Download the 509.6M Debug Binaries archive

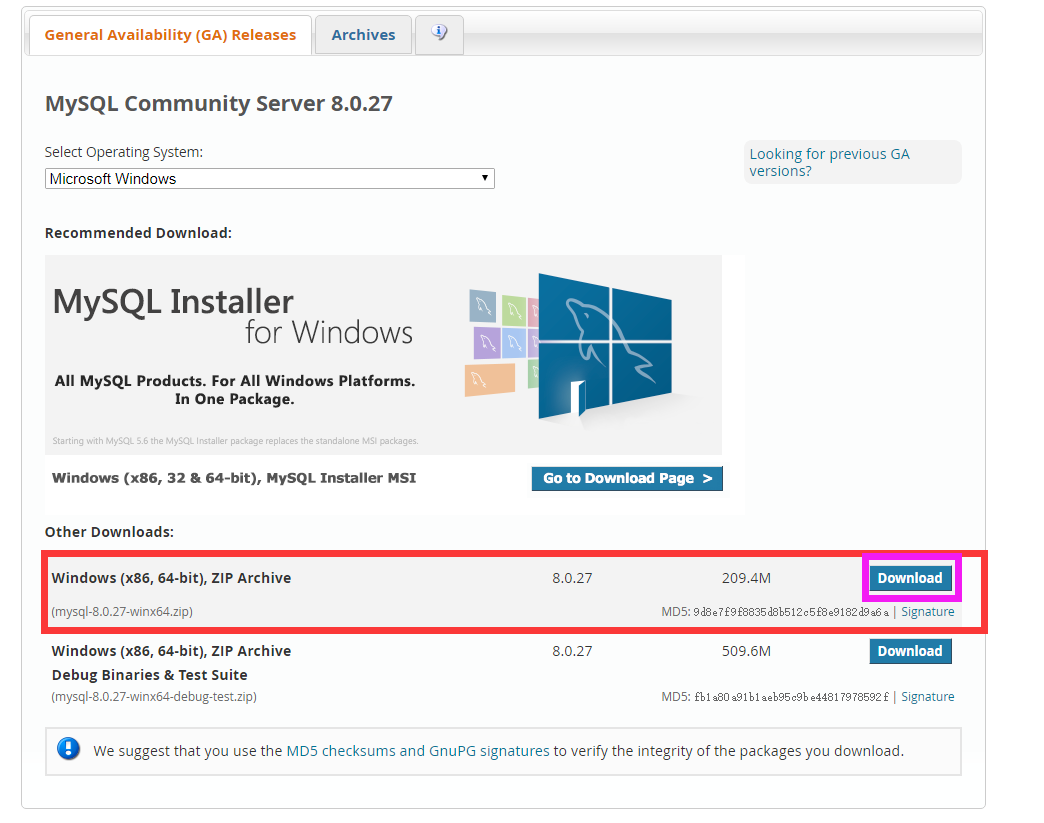coord(910,651)
